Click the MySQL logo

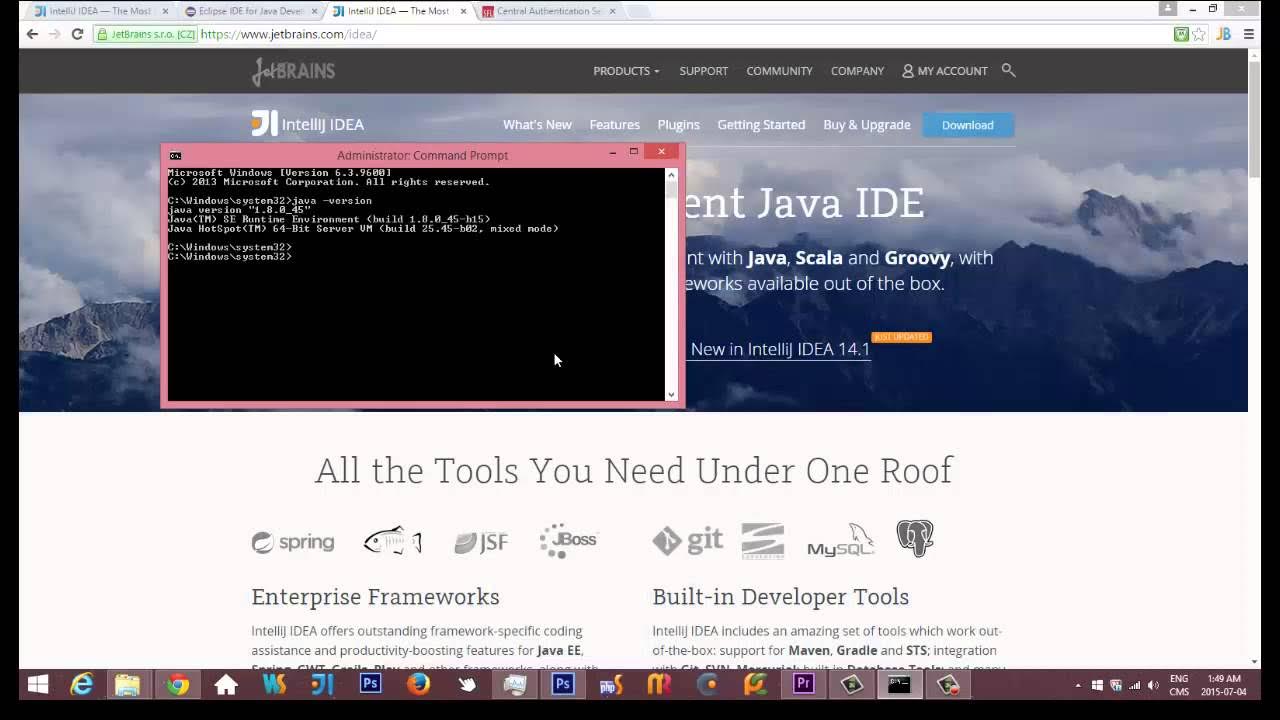pos(841,540)
